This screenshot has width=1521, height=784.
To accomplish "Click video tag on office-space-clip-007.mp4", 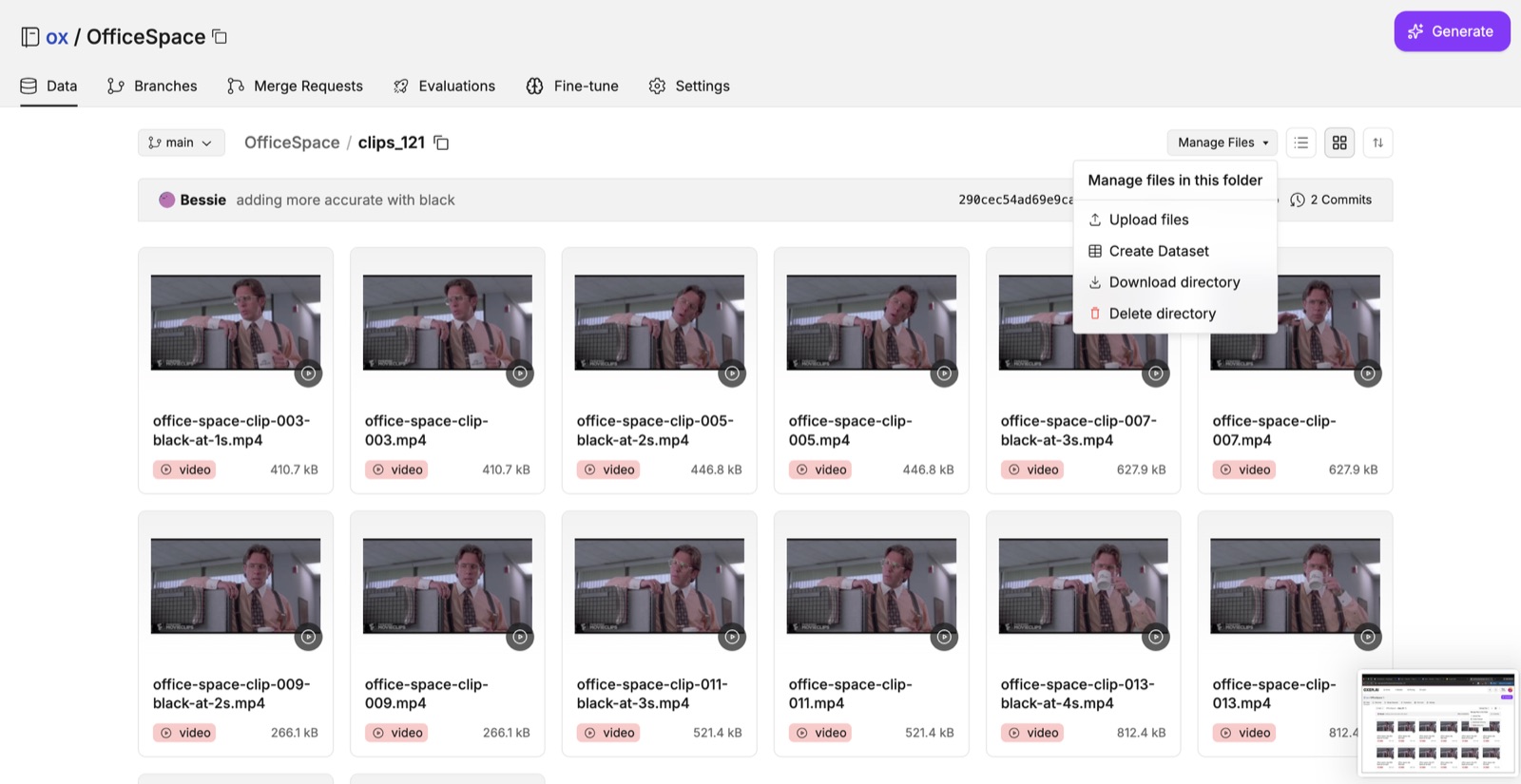I will (x=1244, y=469).
